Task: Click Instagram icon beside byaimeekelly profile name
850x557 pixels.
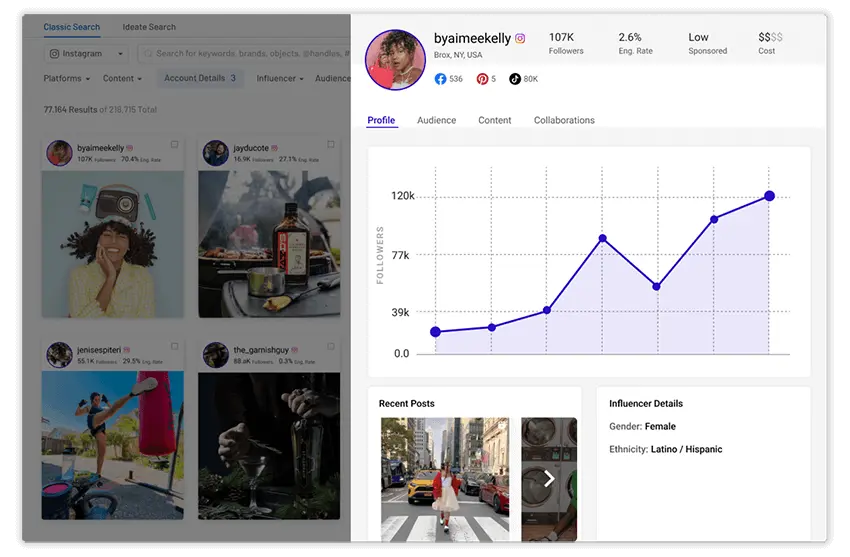Action: (x=520, y=39)
